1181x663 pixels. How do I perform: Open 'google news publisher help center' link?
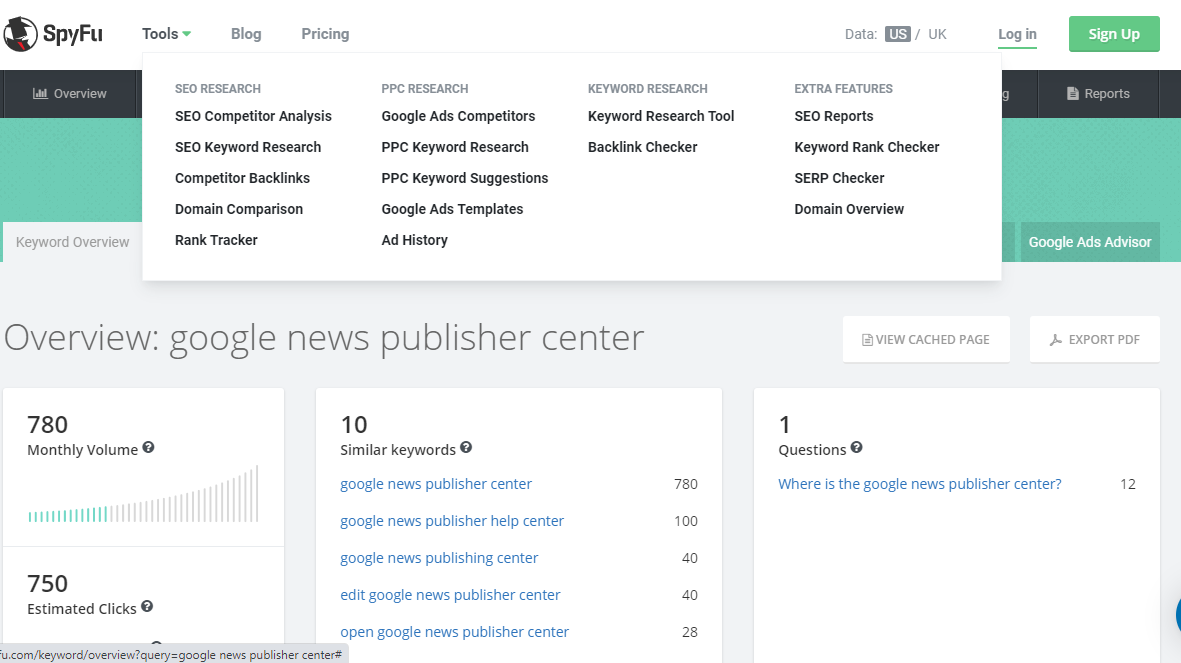[x=452, y=521]
